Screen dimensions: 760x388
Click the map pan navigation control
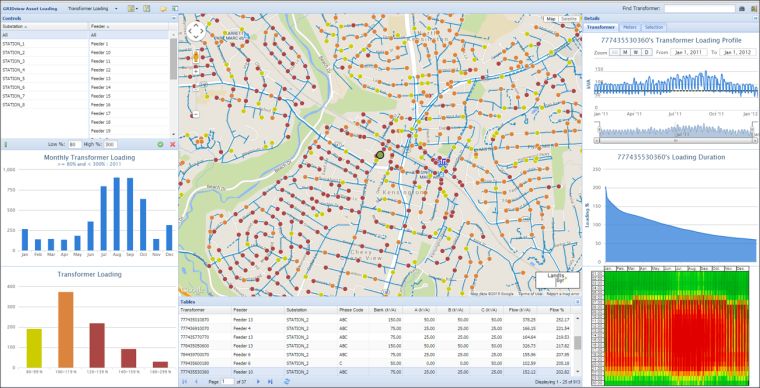click(x=196, y=31)
